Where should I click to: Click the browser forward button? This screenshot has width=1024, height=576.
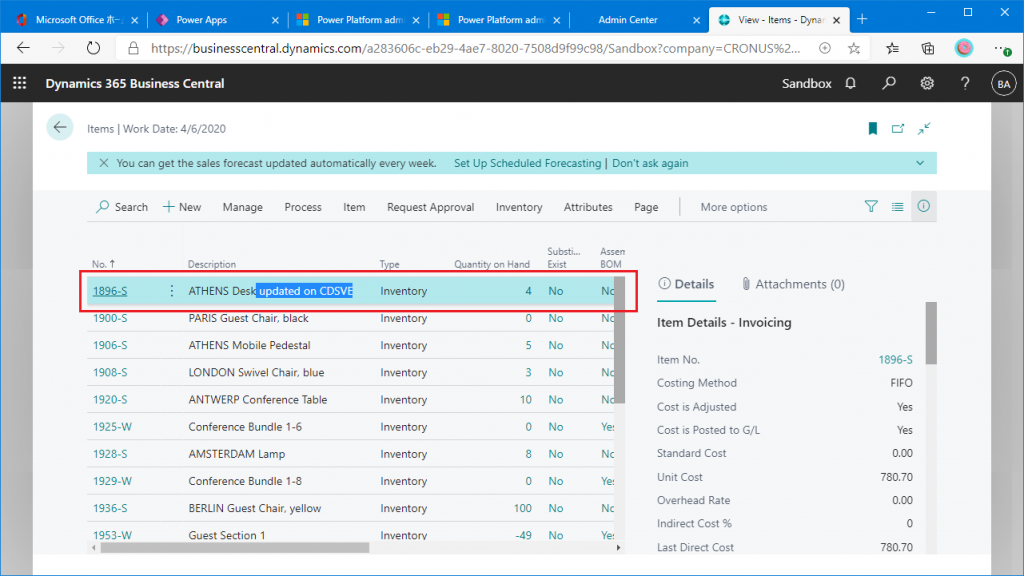[58, 48]
